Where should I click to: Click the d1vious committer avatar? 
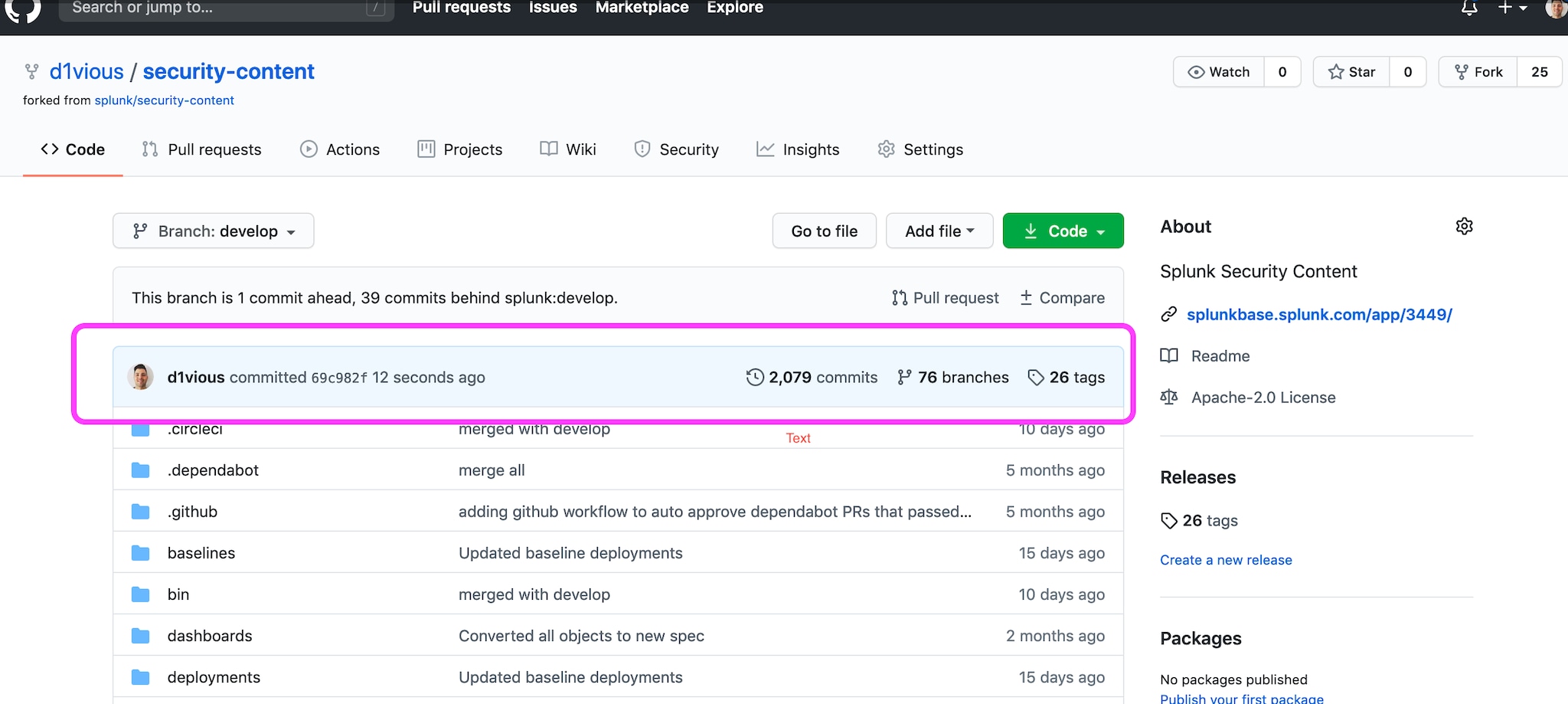pos(141,377)
